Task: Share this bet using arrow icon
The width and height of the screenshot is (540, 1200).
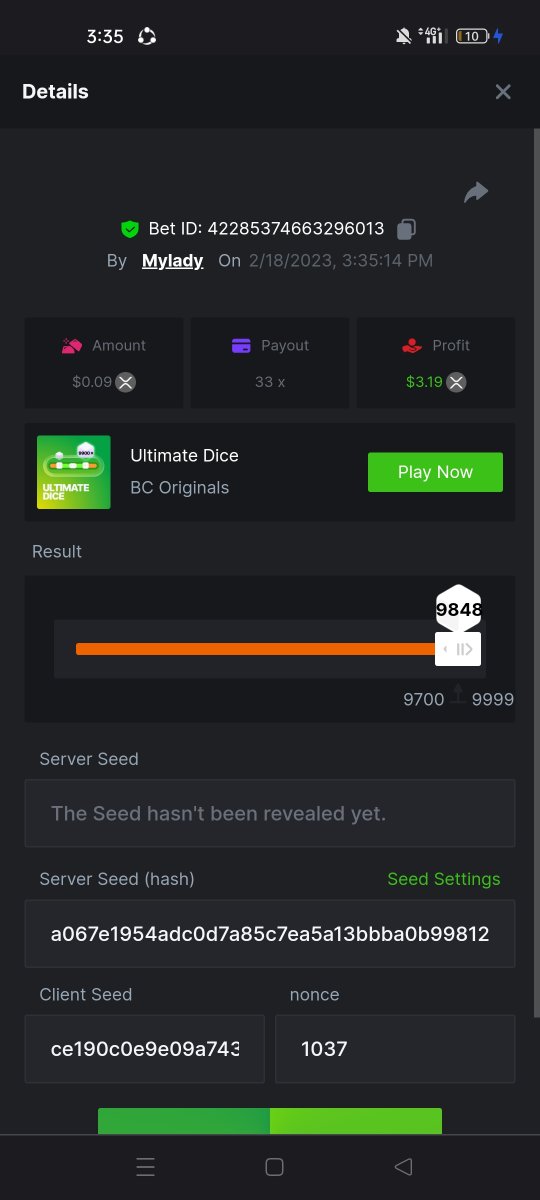Action: [476, 192]
